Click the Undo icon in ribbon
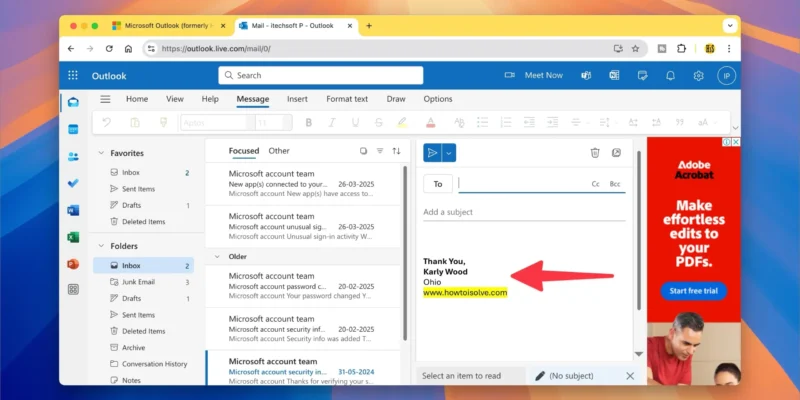Image resolution: width=800 pixels, height=400 pixels. 107,122
